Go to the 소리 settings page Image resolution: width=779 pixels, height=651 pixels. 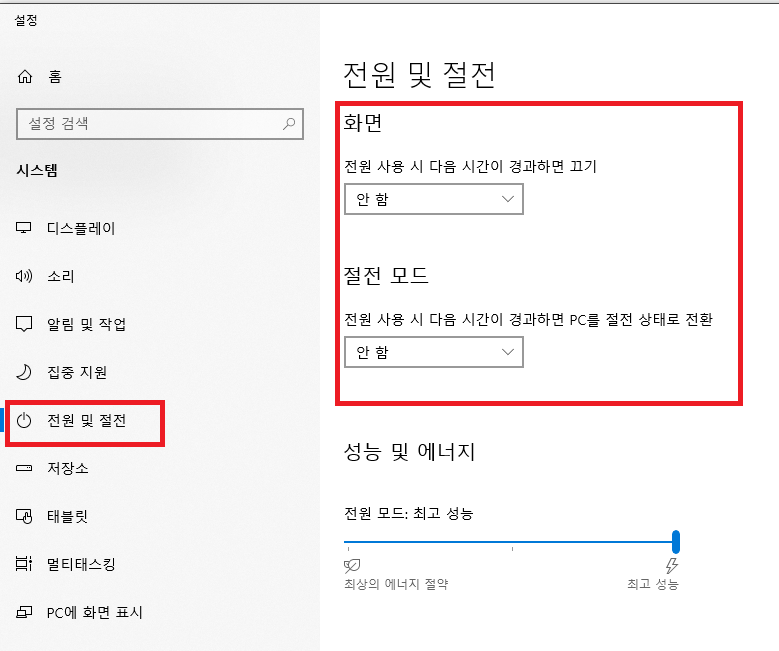61,276
